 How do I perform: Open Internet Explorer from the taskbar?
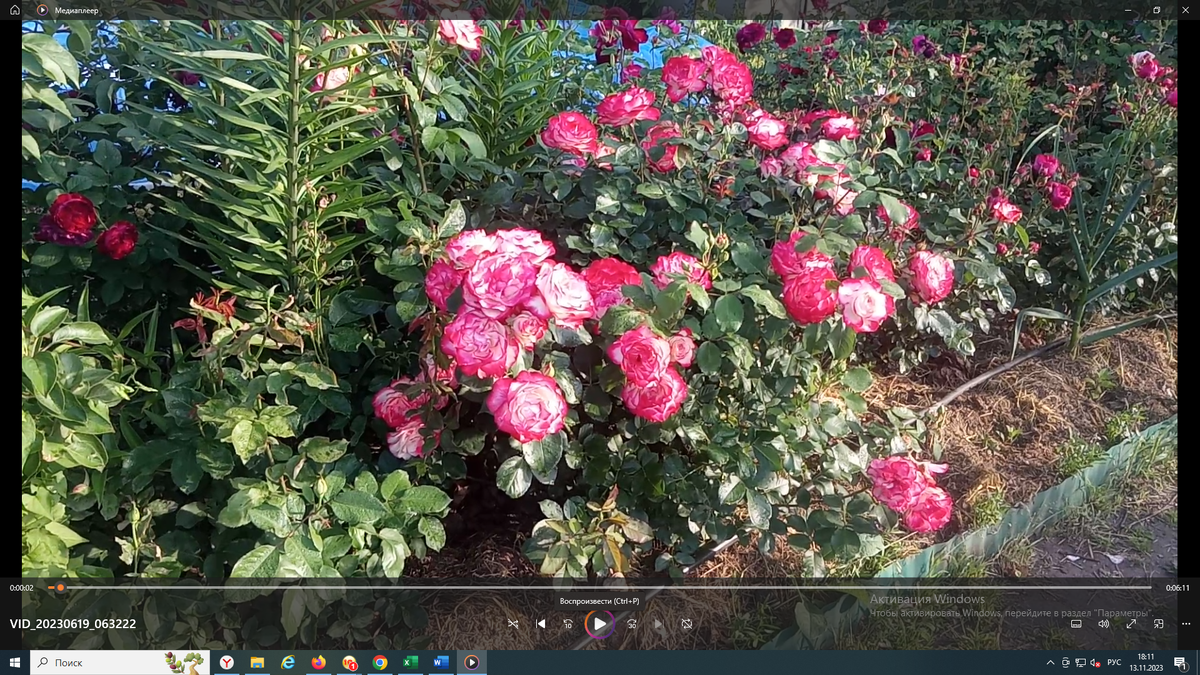[x=288, y=663]
